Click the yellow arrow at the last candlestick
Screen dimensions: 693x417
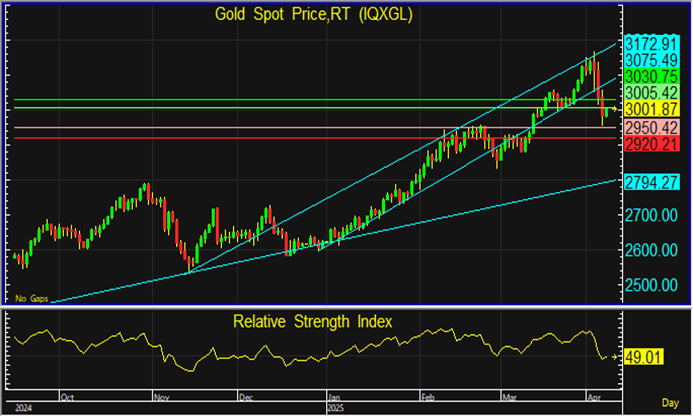(x=614, y=108)
